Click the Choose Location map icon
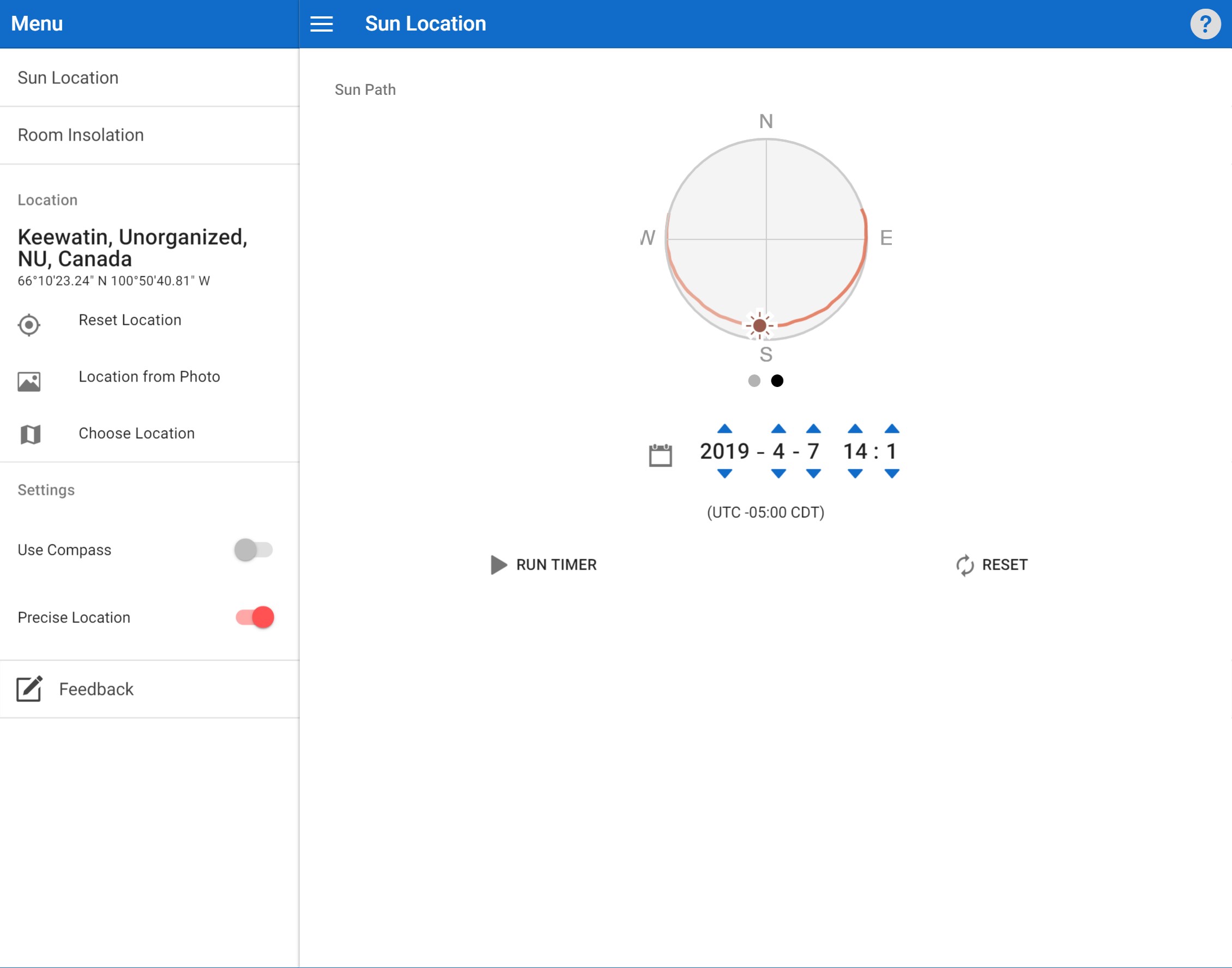 [30, 435]
